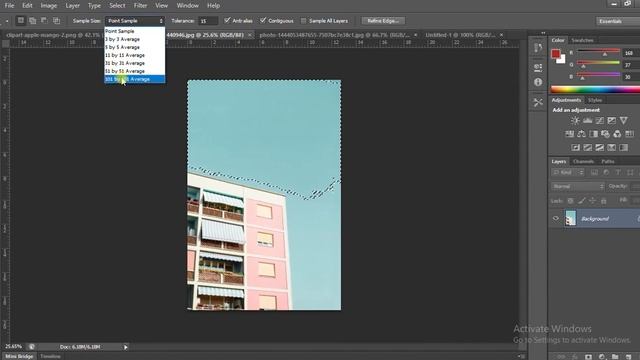Switch to the Paths tab
Screen dimensions: 640x360
(607, 161)
